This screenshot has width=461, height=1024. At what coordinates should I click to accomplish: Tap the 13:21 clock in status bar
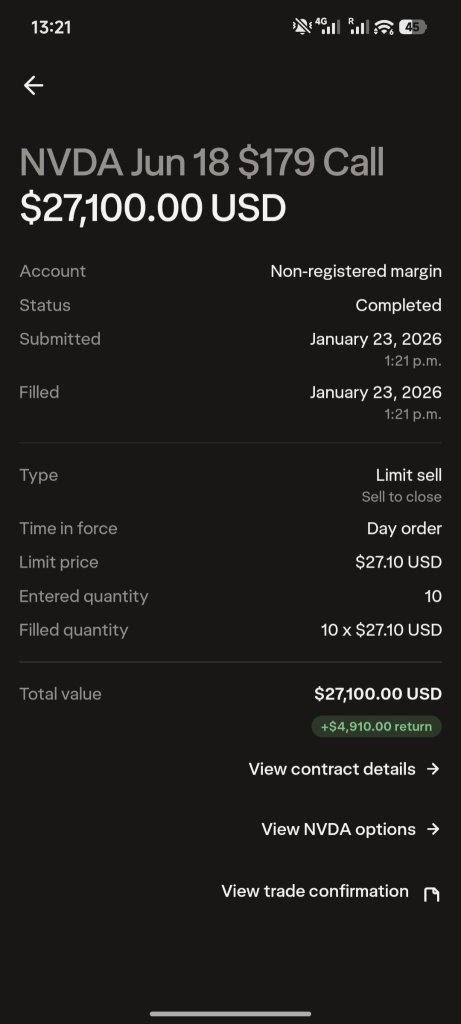click(51, 27)
